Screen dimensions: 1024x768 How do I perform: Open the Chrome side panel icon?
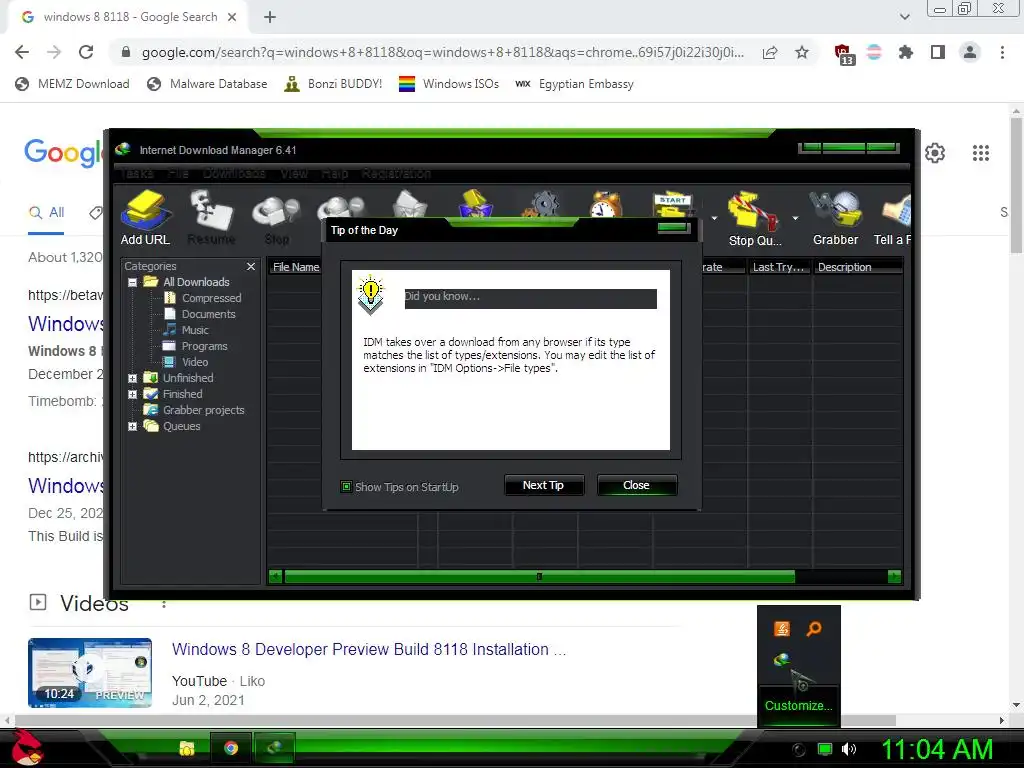point(938,52)
